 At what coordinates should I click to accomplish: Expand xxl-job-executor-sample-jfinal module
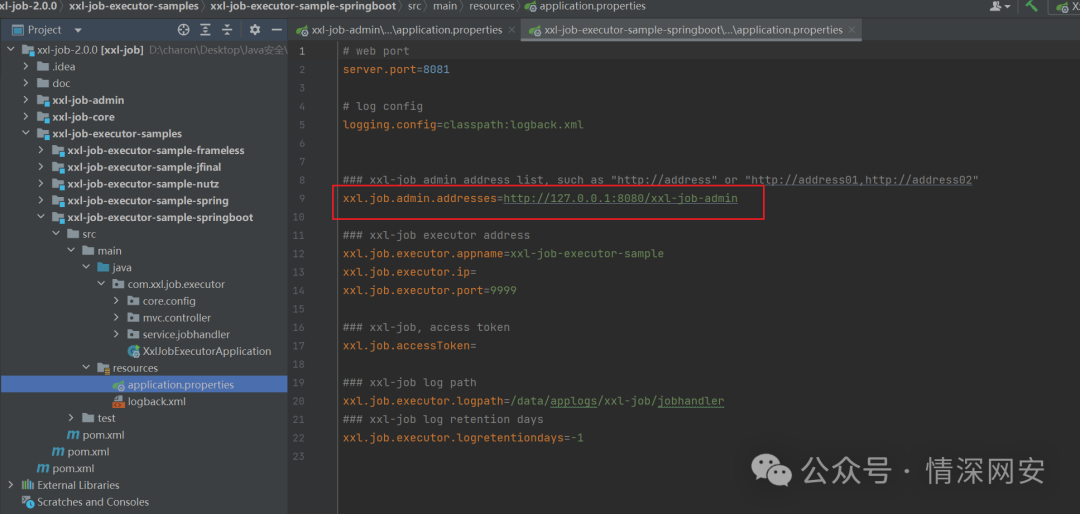click(41, 167)
